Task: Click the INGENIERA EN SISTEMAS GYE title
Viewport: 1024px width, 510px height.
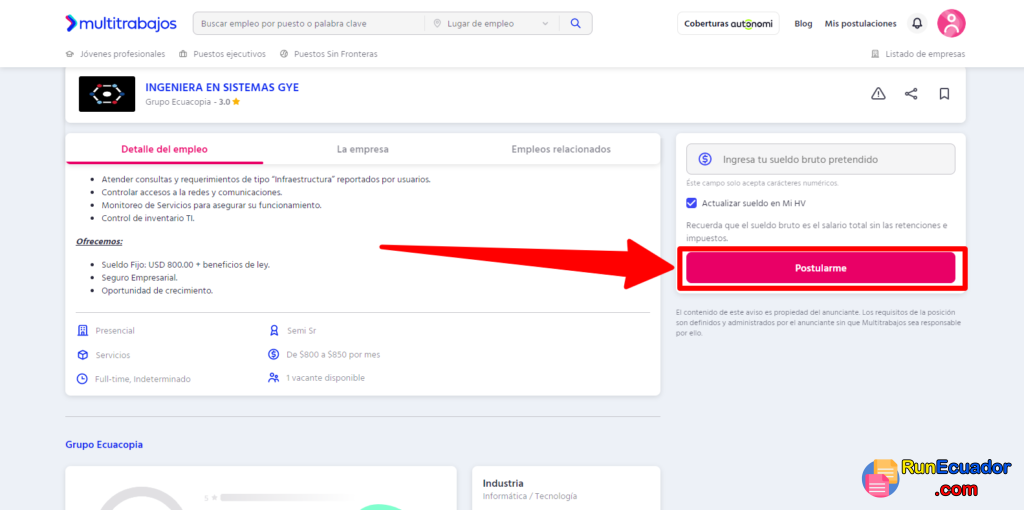Action: point(222,88)
